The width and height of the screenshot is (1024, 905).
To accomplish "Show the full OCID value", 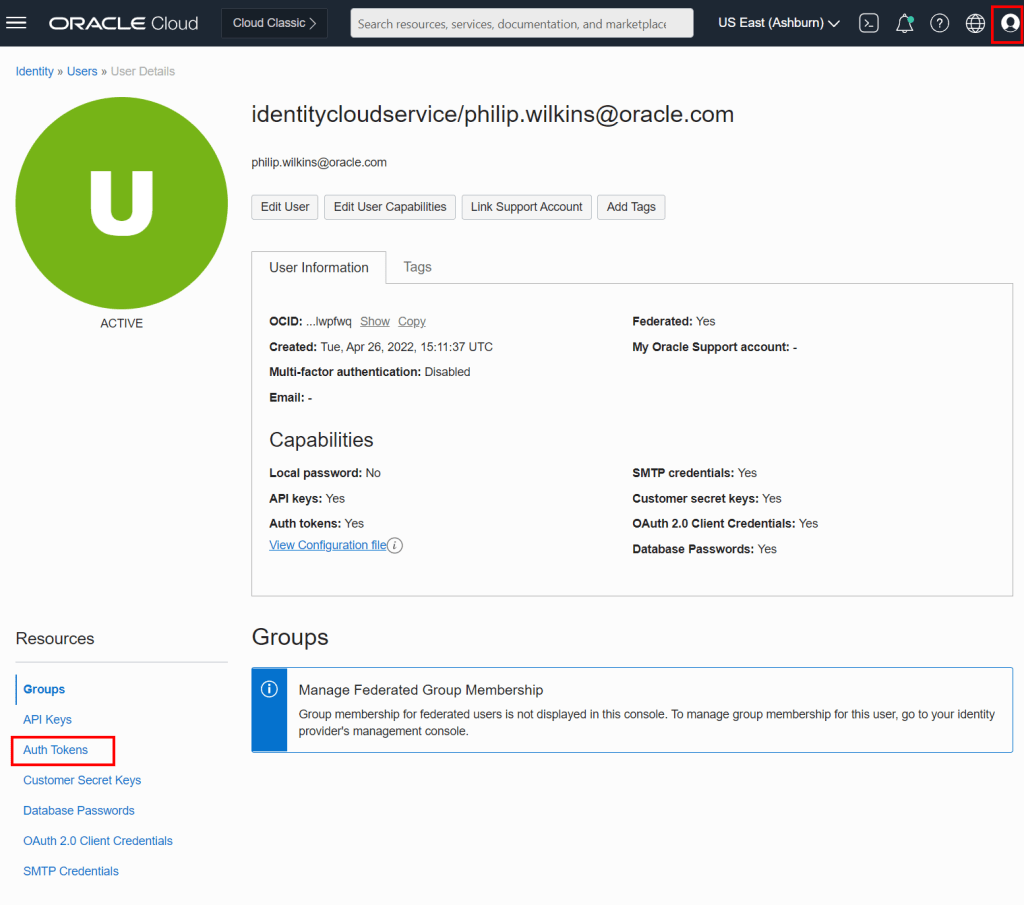I will click(375, 322).
